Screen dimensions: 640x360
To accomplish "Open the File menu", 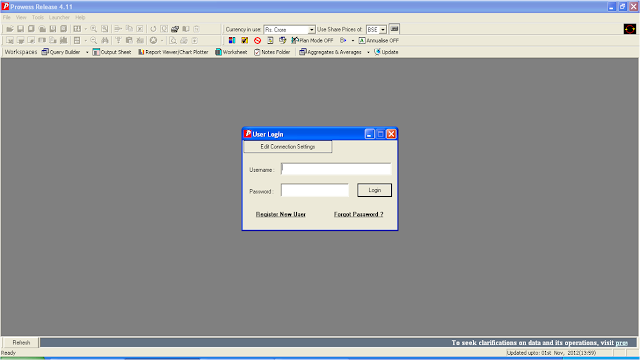I will [x=7, y=18].
